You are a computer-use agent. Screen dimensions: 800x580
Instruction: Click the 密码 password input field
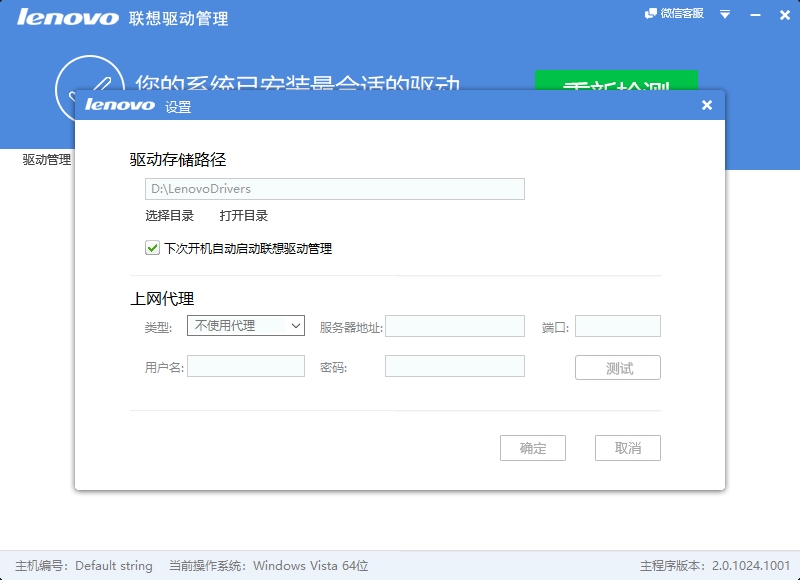pos(455,366)
